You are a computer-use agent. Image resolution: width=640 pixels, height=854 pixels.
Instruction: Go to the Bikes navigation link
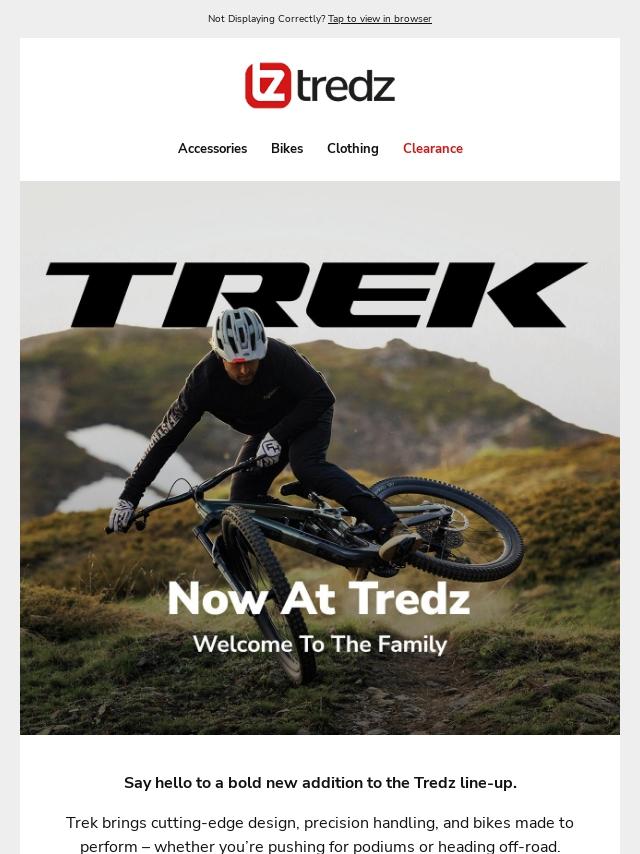point(287,148)
